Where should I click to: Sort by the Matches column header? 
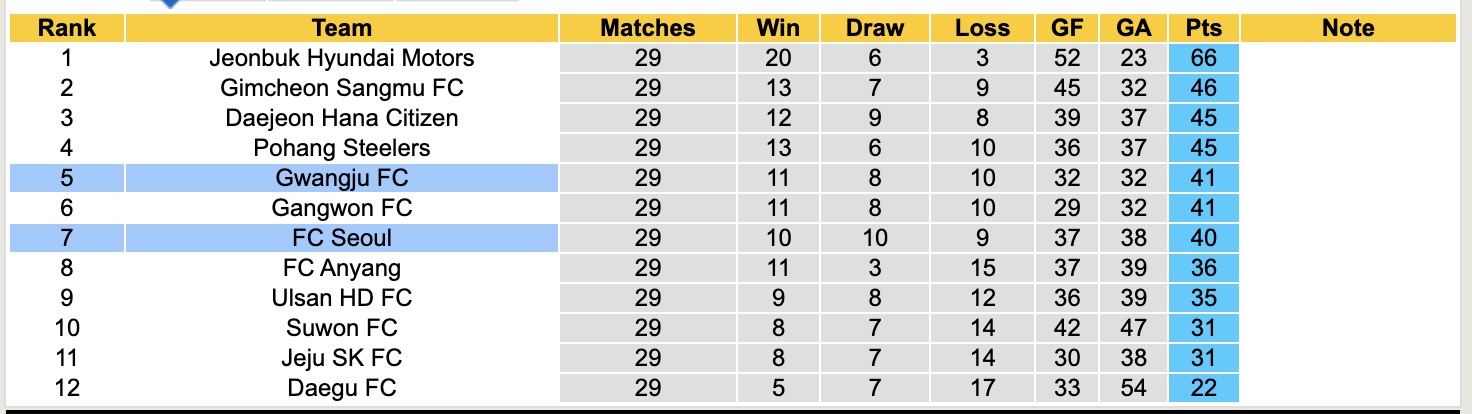click(x=647, y=28)
